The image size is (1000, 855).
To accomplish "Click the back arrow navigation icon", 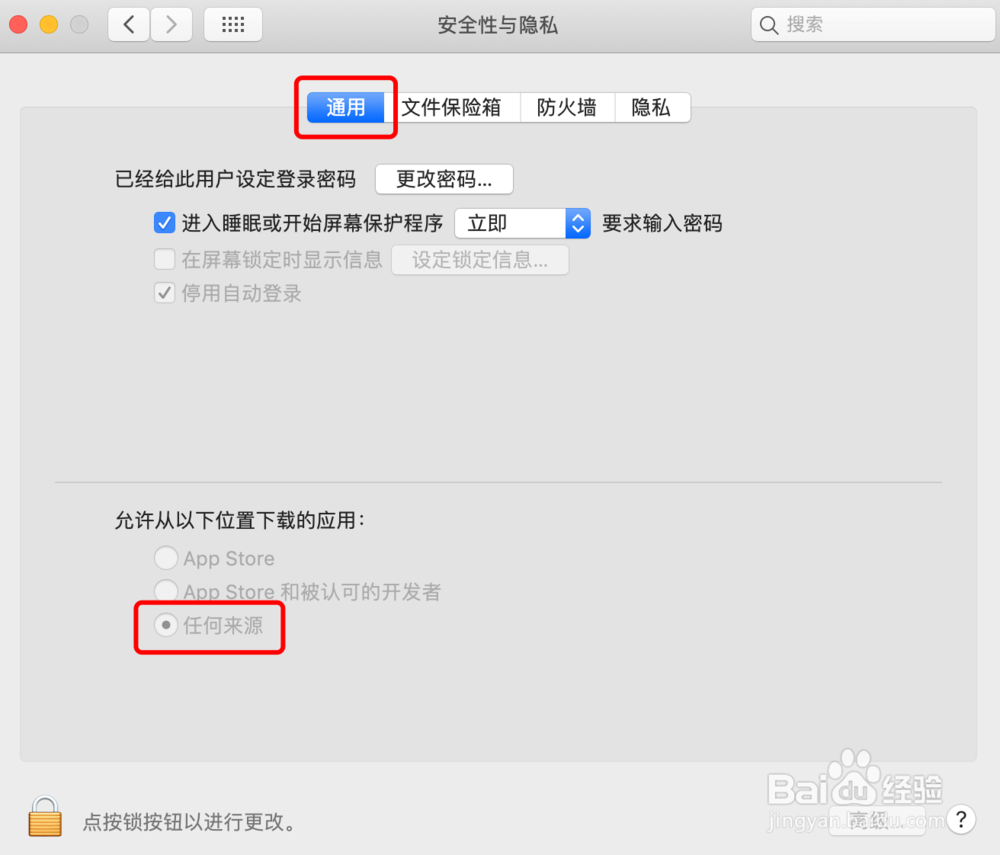I will click(x=129, y=25).
